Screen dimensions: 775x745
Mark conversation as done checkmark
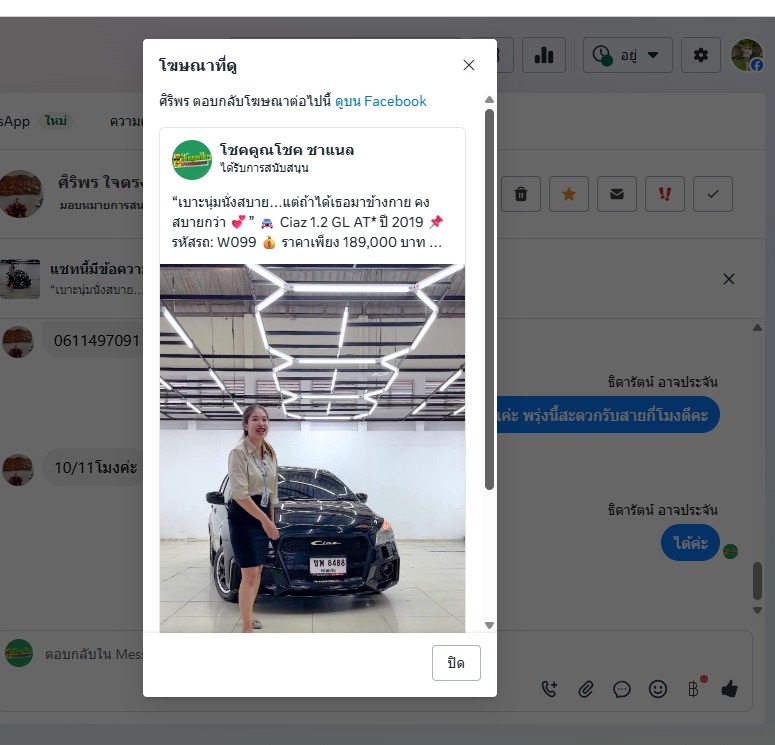[713, 194]
